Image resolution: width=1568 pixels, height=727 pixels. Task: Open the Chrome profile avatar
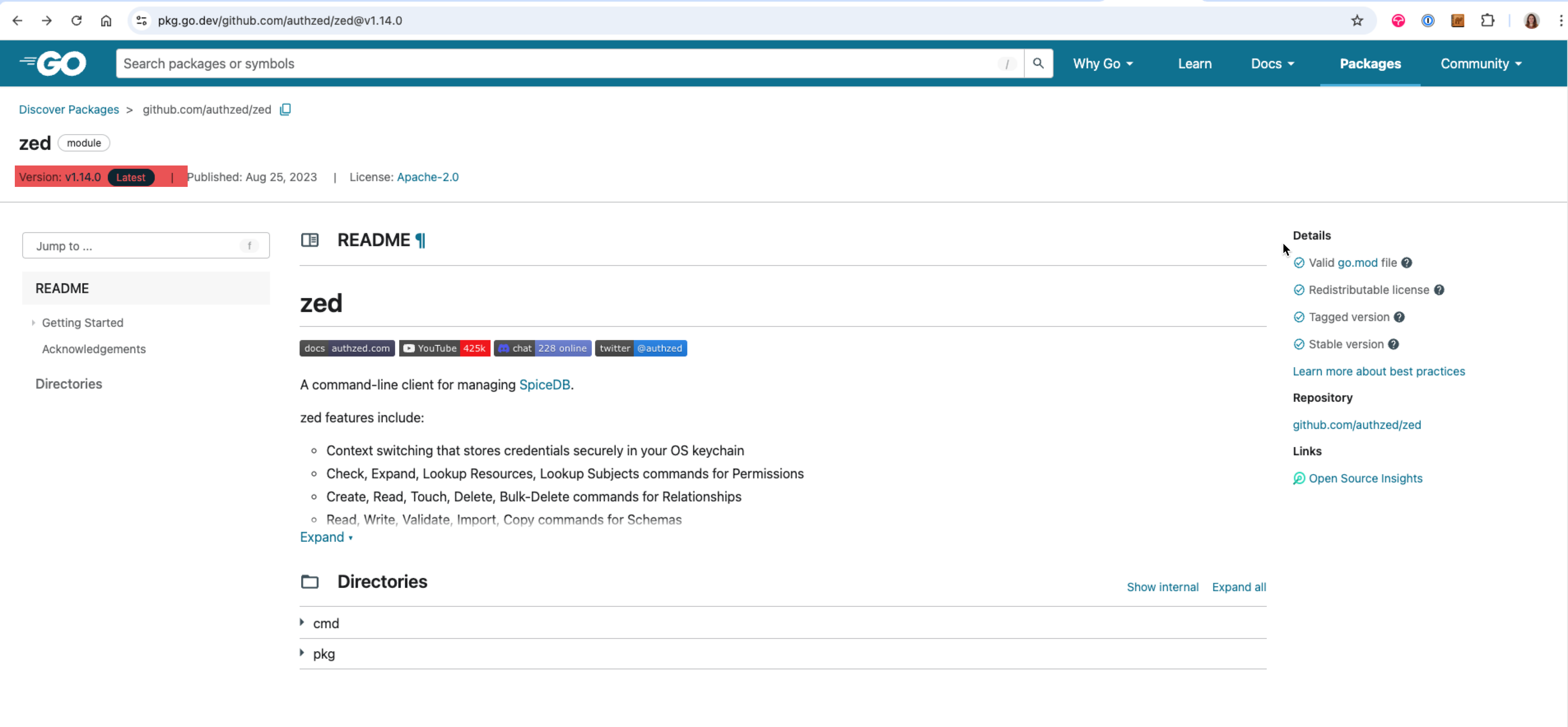[x=1531, y=21]
